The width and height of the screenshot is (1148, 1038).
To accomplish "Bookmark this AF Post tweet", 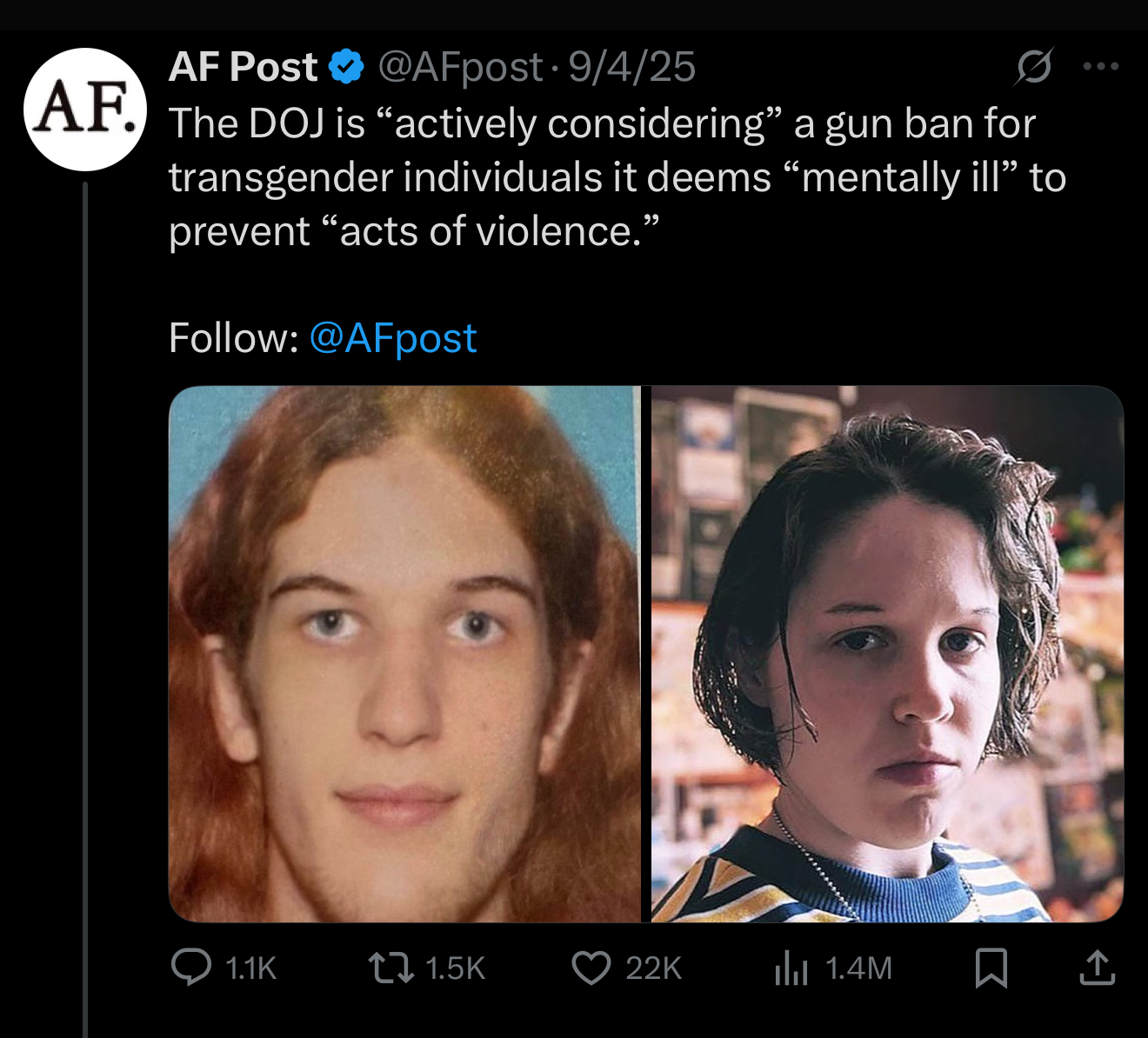I will pyautogui.click(x=991, y=968).
